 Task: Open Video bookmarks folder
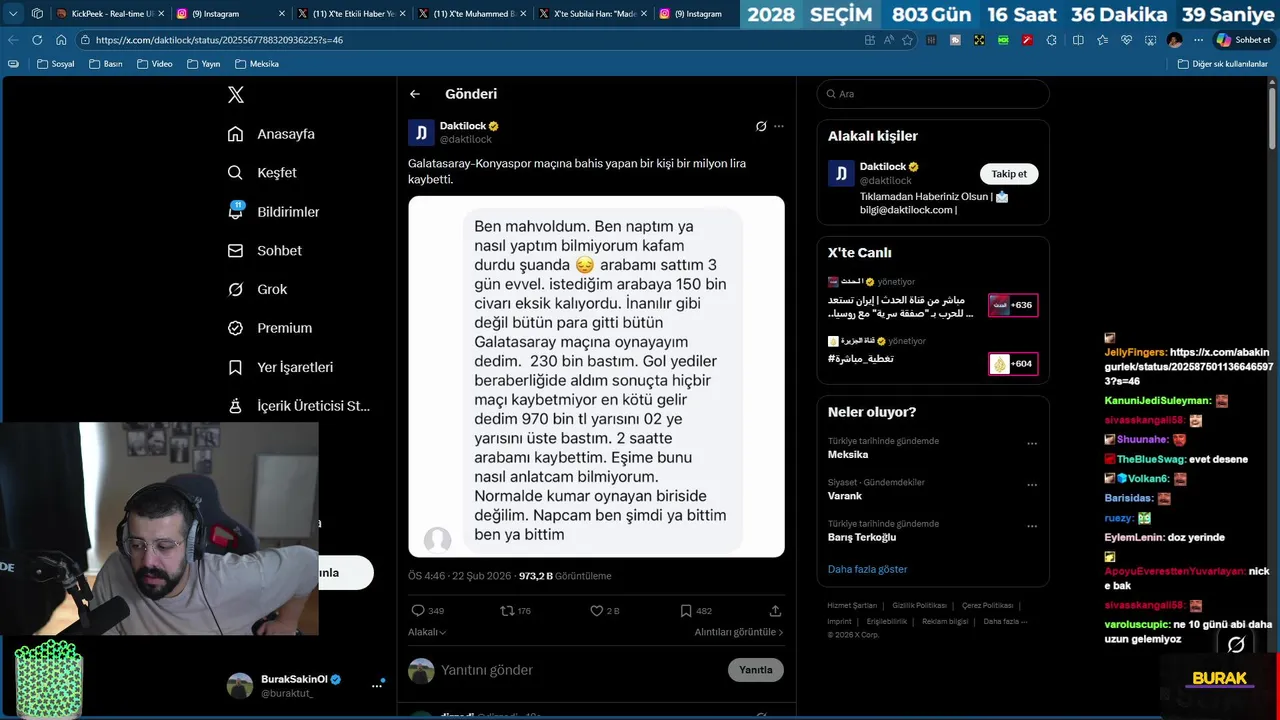coord(154,64)
